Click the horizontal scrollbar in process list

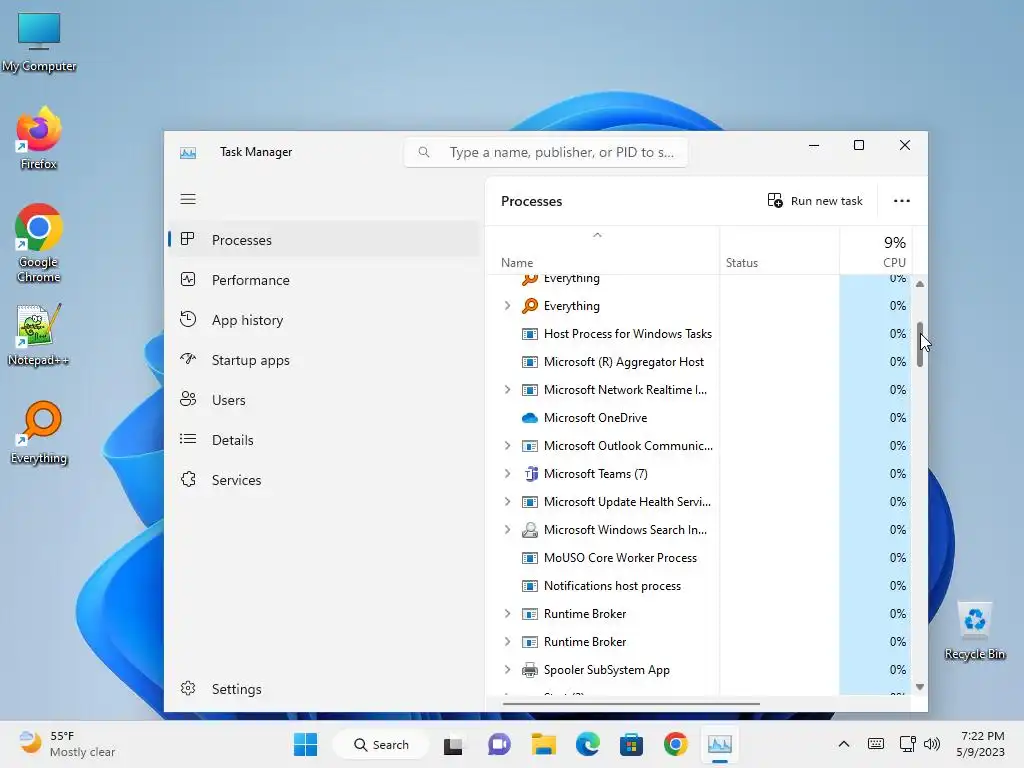click(x=631, y=704)
